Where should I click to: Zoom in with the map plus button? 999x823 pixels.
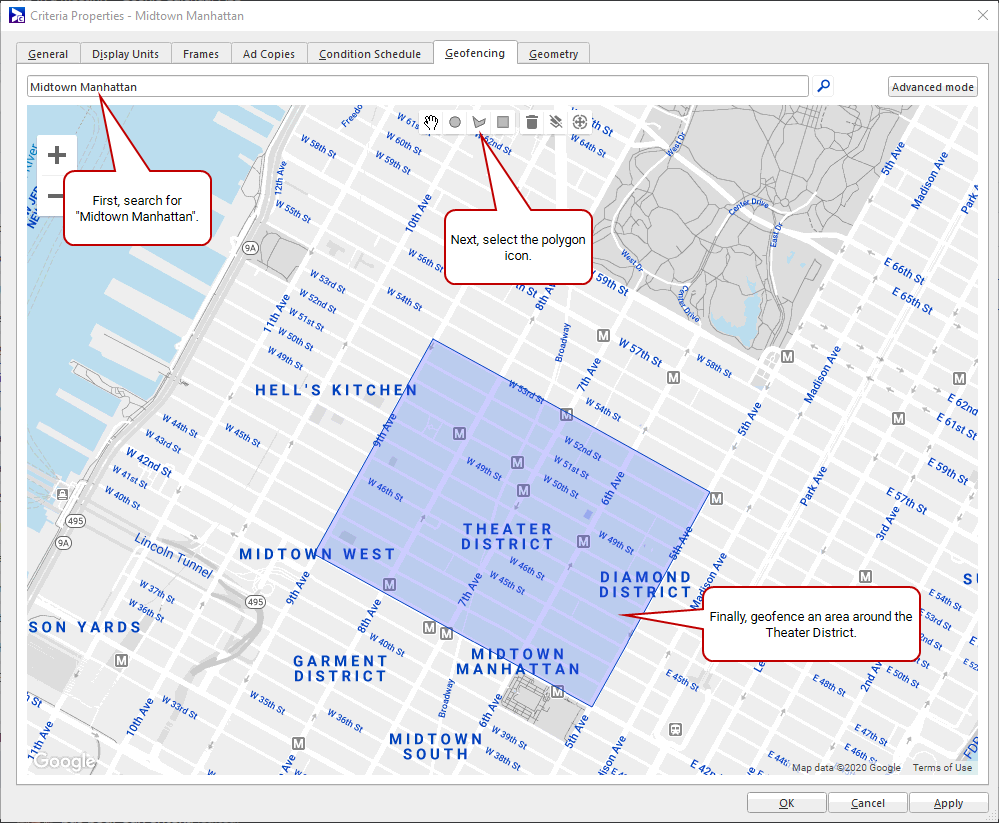57,155
